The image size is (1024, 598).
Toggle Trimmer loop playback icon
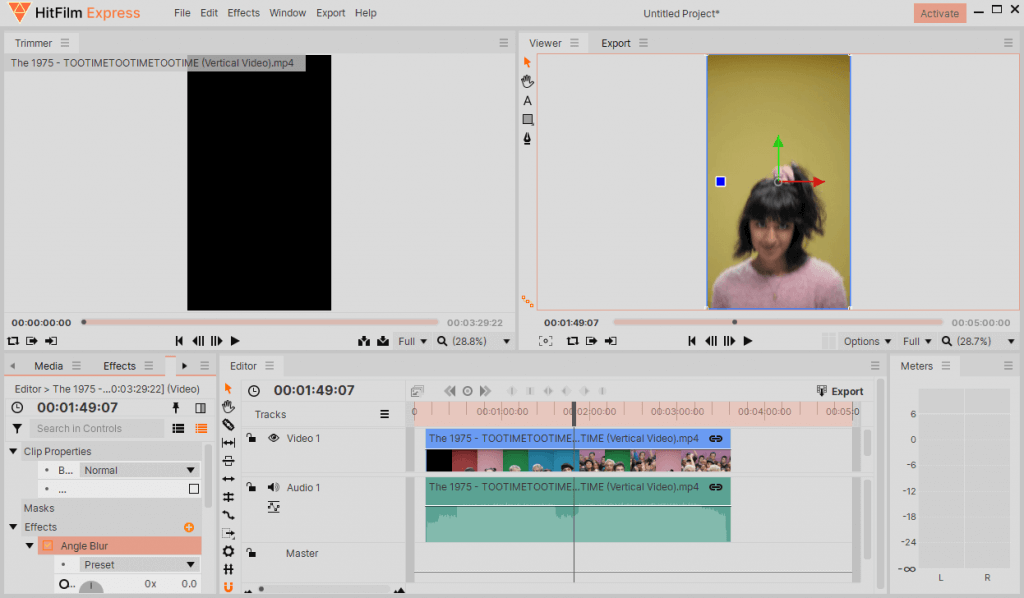[x=13, y=341]
